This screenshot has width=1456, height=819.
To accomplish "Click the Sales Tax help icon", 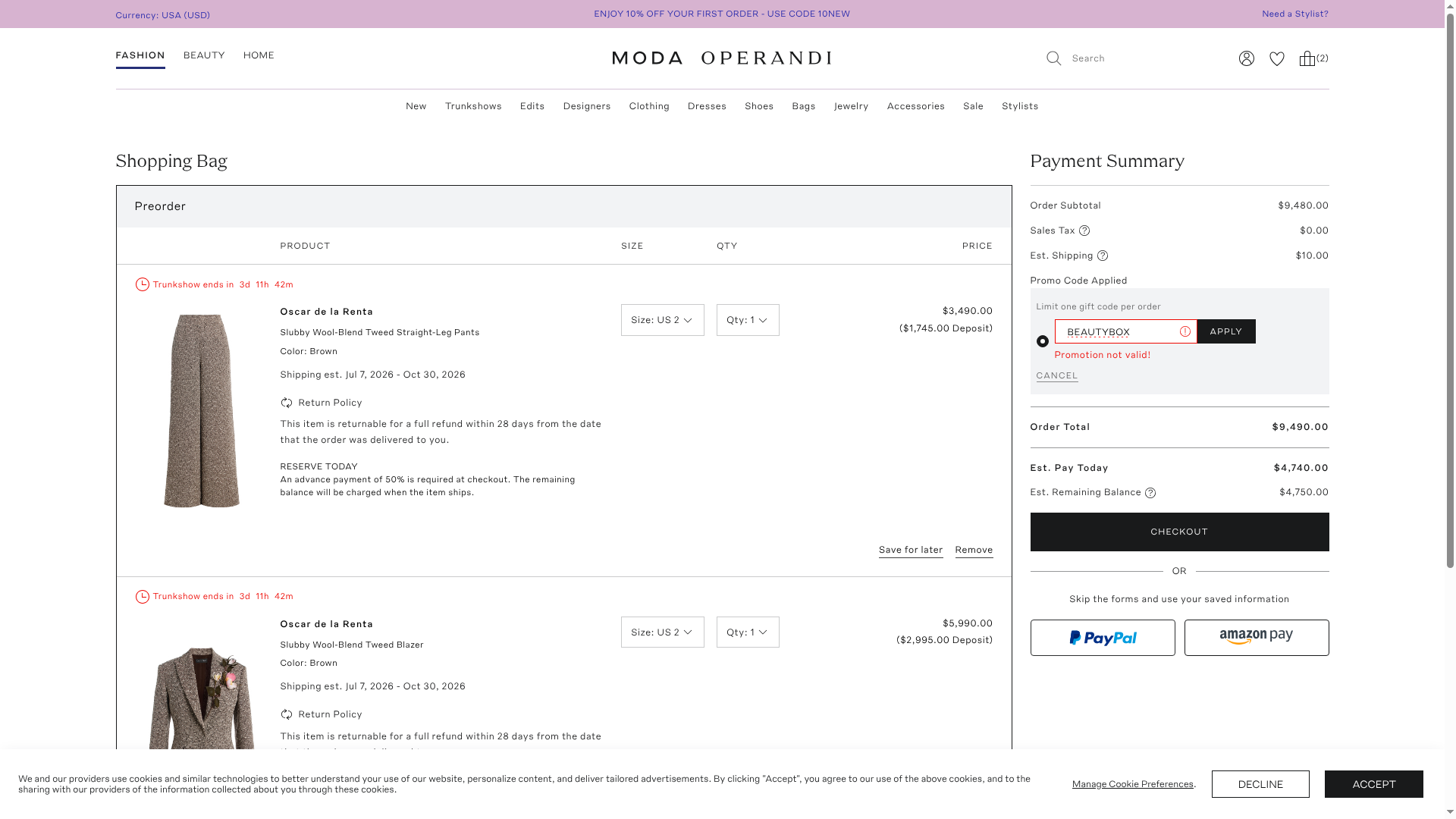I will coord(1084,231).
